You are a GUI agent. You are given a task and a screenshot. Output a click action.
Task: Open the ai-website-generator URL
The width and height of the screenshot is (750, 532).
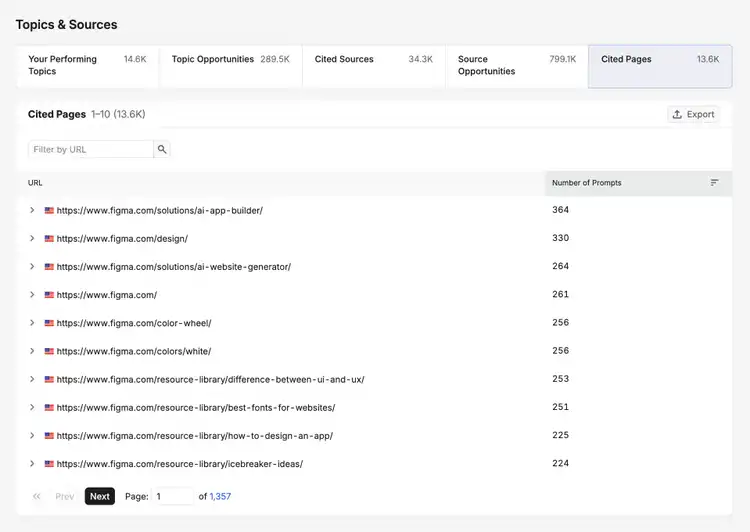174,267
